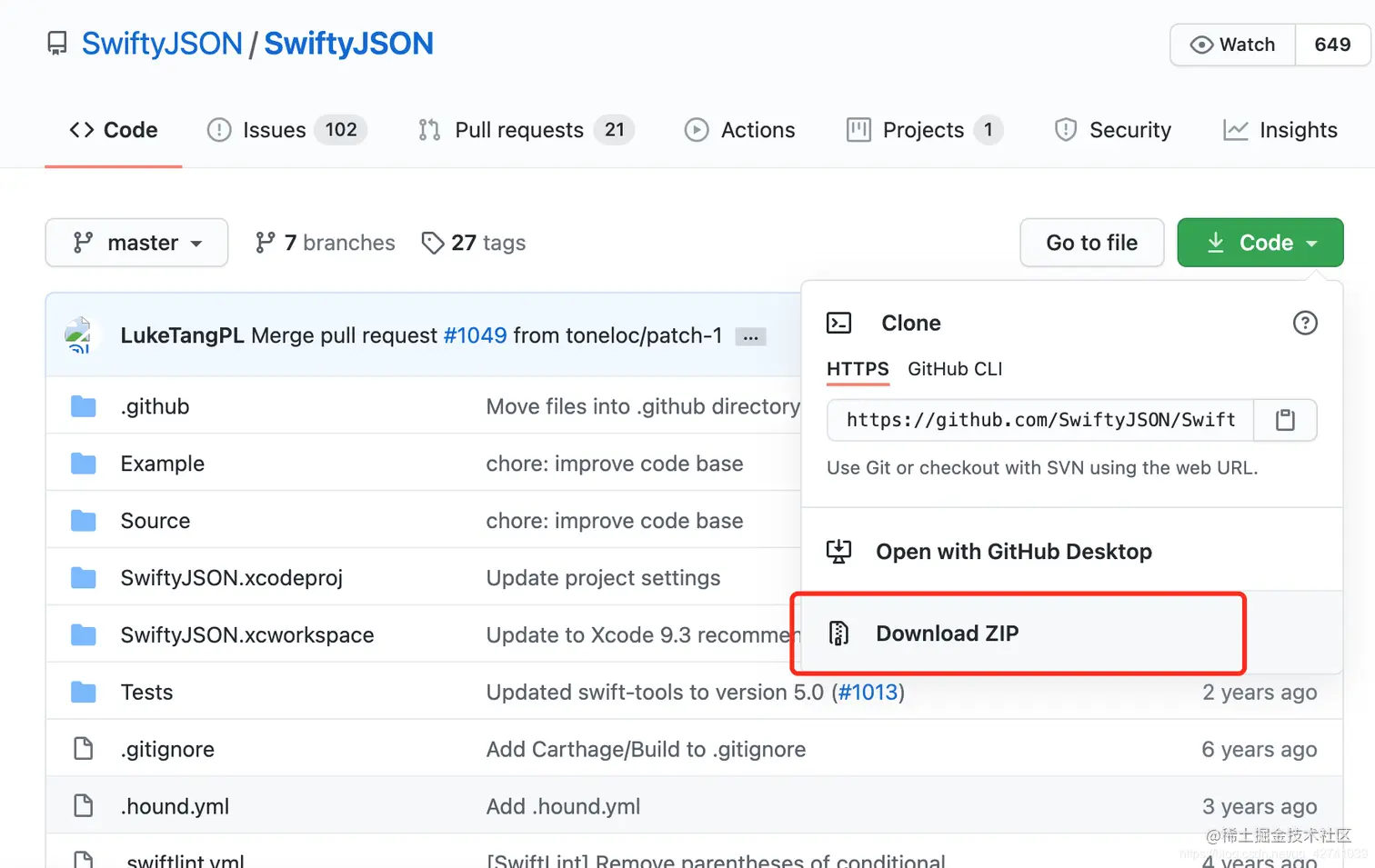Screen dimensions: 1375x868
Task: Open the master branch dropdown
Action: (x=136, y=243)
